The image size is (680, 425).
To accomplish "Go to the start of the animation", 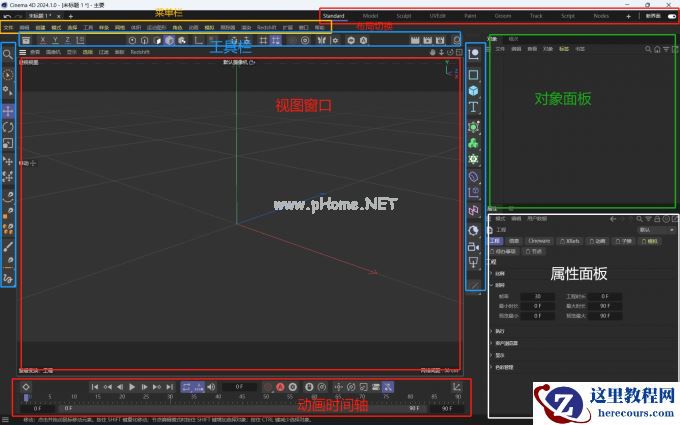I will [x=95, y=387].
